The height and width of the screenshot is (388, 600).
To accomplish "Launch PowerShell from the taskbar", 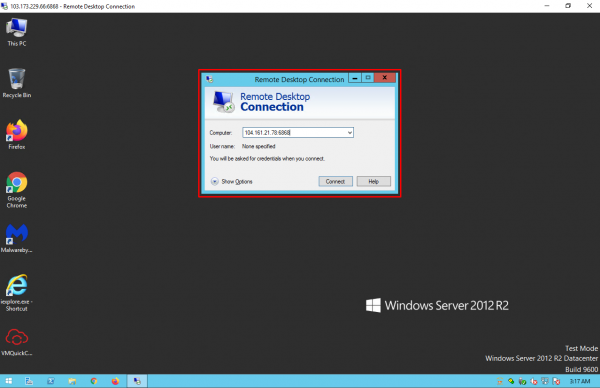I will 51,381.
